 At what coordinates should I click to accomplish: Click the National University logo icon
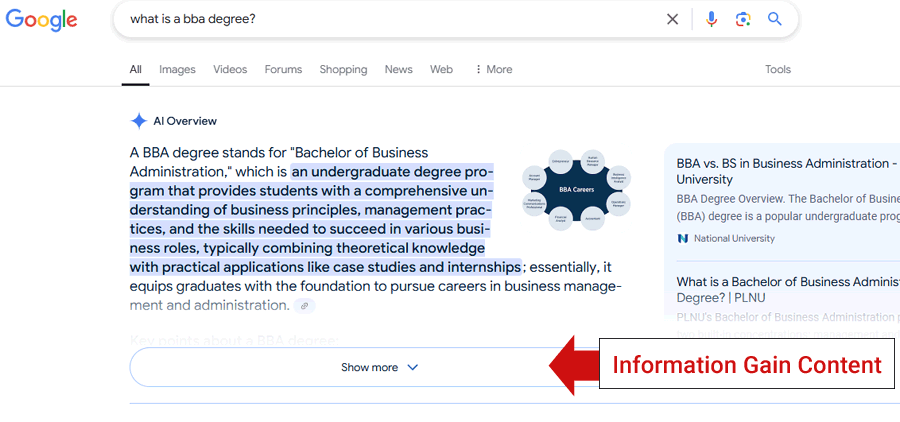[x=683, y=238]
